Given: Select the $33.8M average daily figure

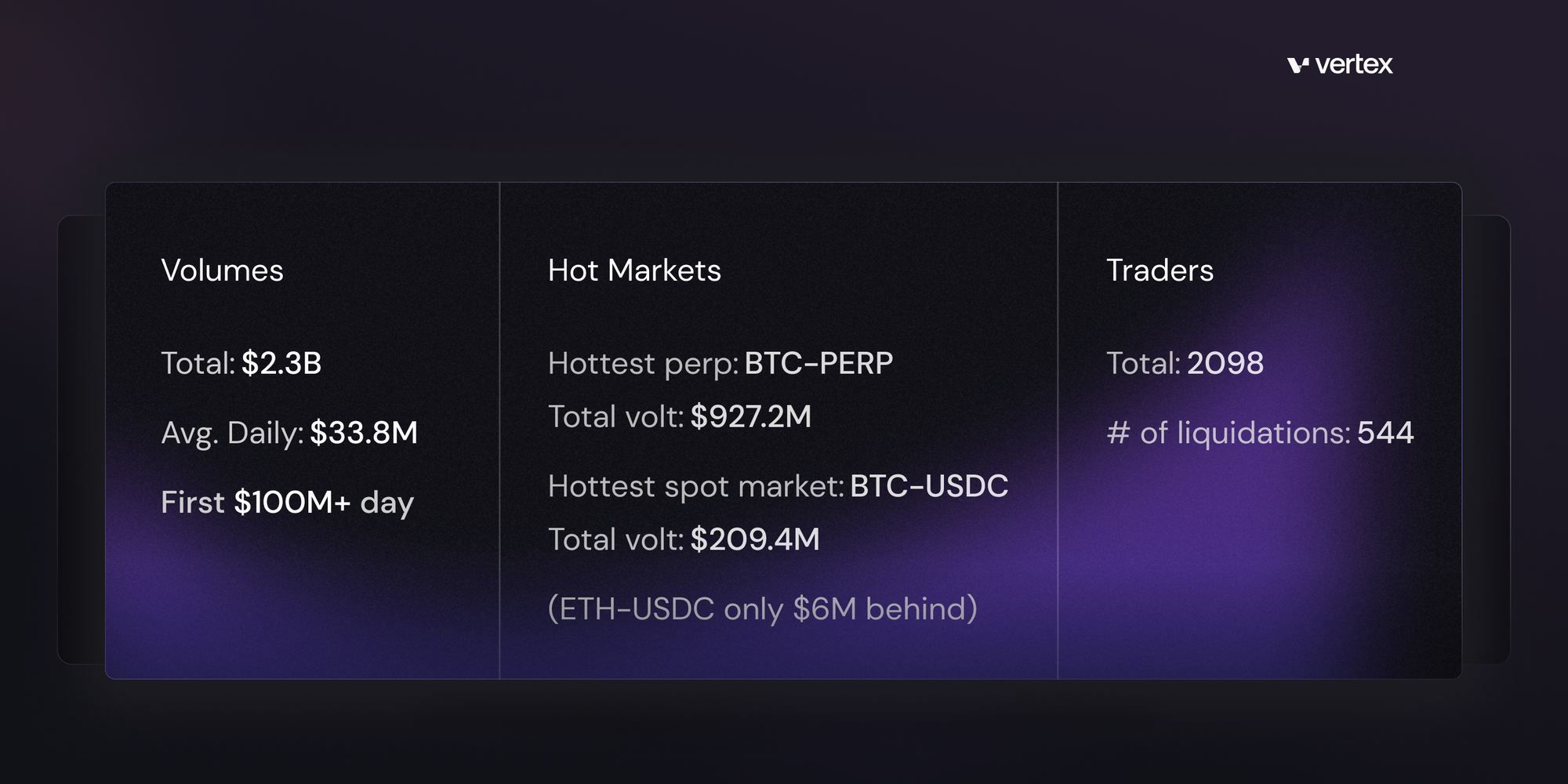Looking at the screenshot, I should click(x=364, y=433).
